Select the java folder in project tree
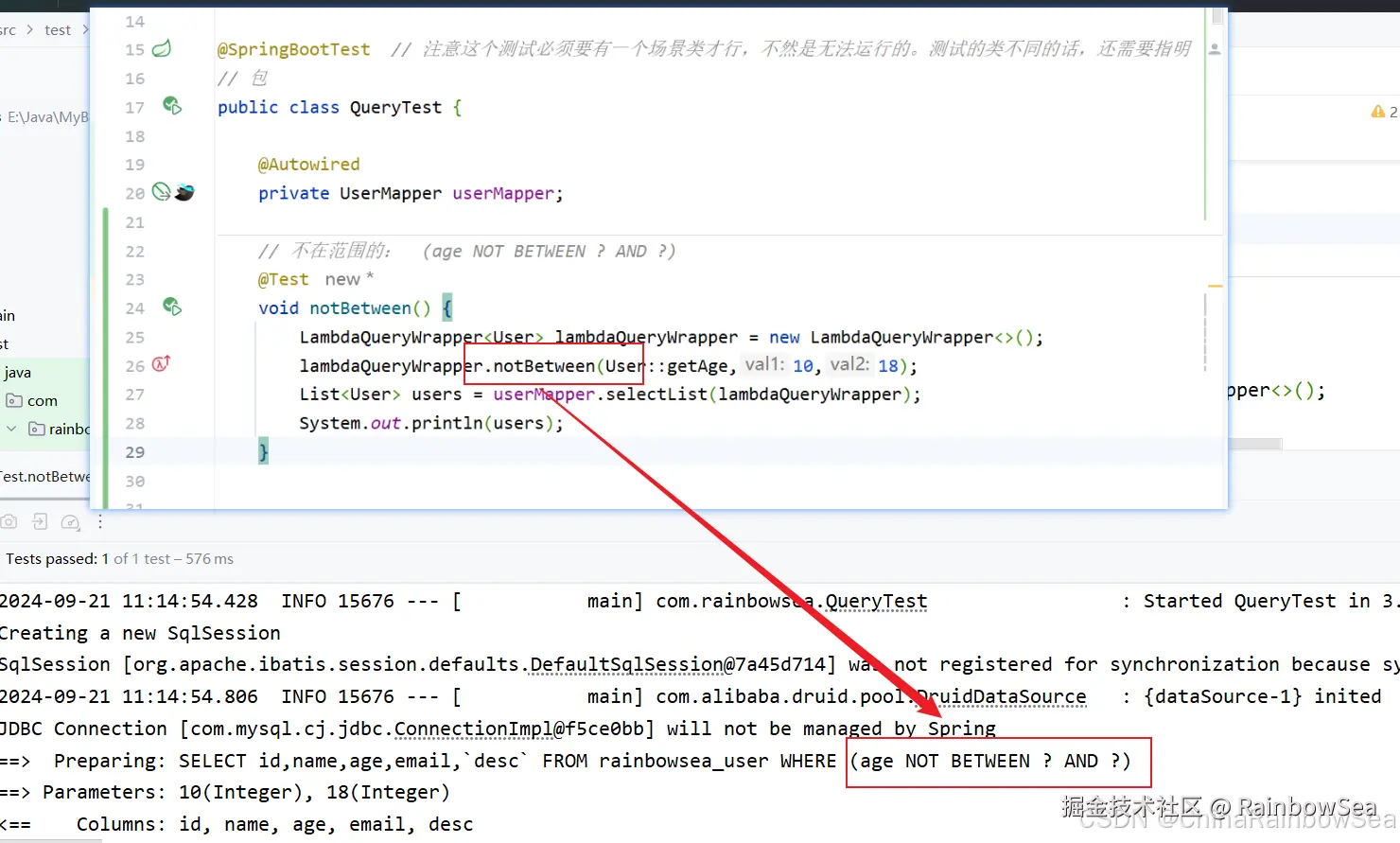 point(17,372)
